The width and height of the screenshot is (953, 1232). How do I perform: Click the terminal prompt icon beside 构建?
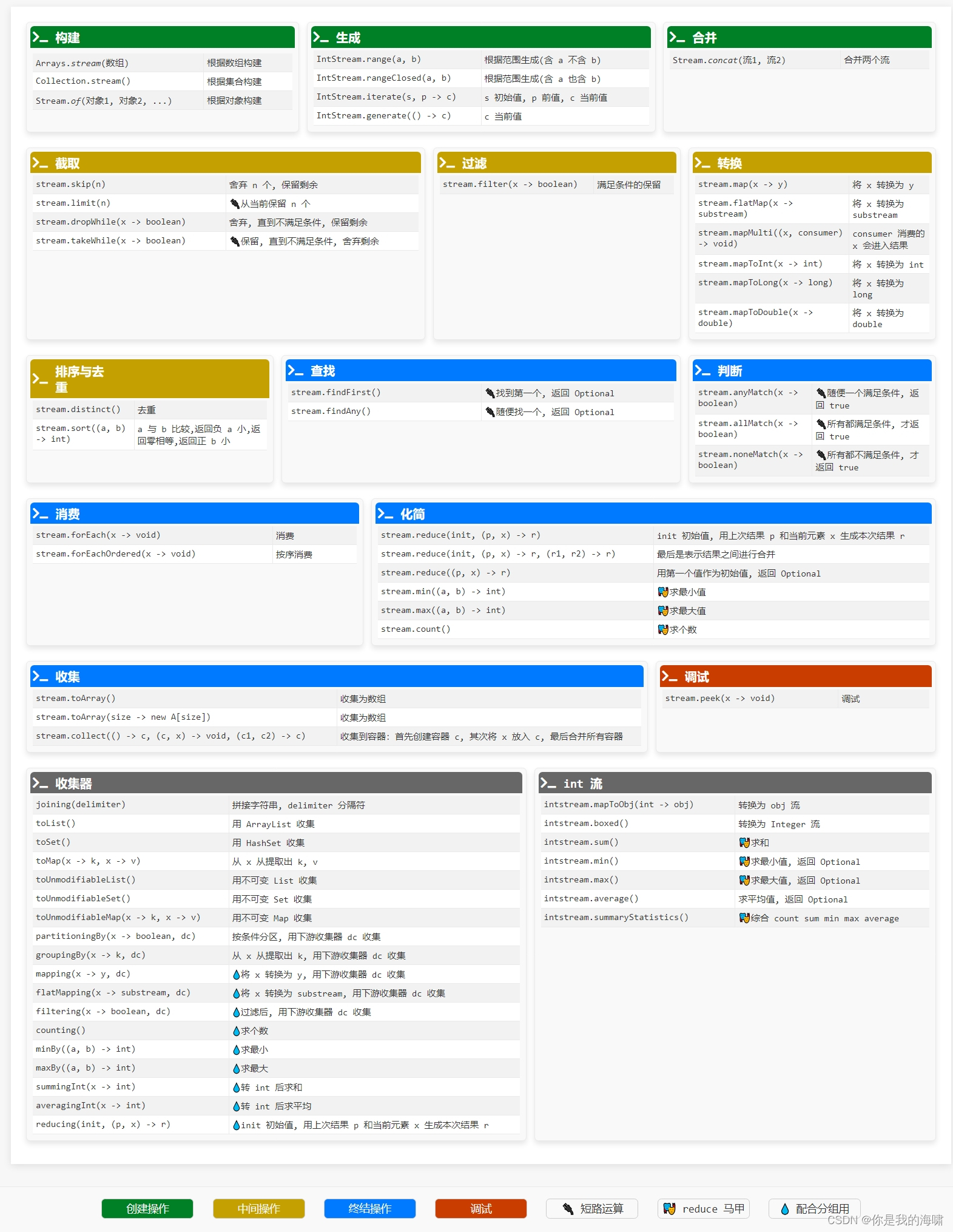pos(40,38)
